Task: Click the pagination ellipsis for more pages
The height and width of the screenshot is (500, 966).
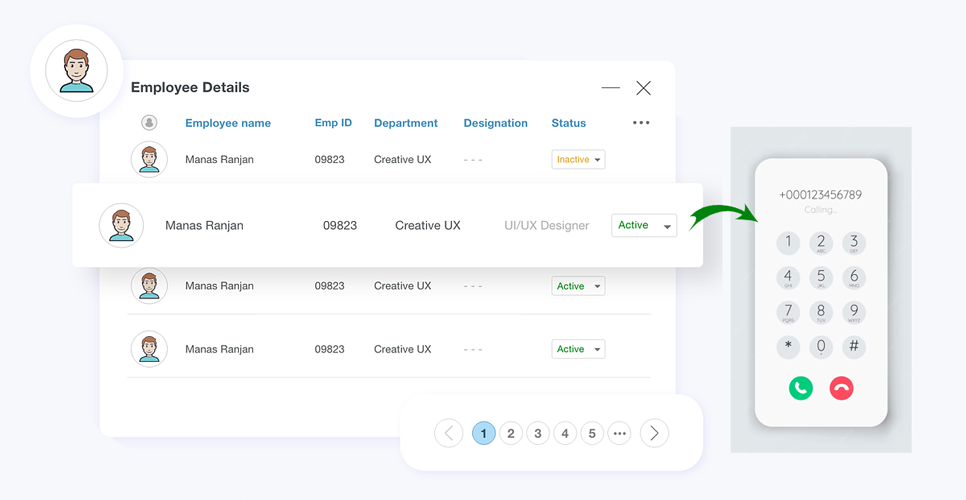Action: click(x=620, y=433)
